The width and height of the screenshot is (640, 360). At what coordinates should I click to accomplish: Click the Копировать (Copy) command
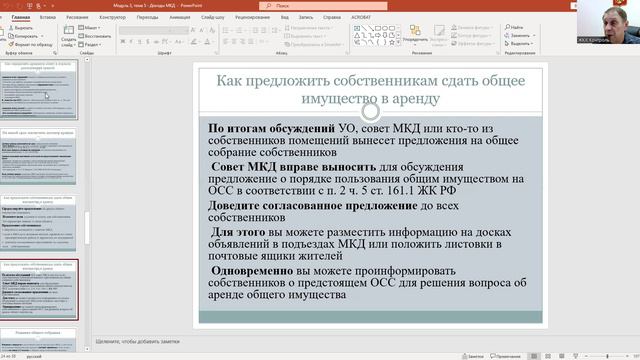[24, 36]
